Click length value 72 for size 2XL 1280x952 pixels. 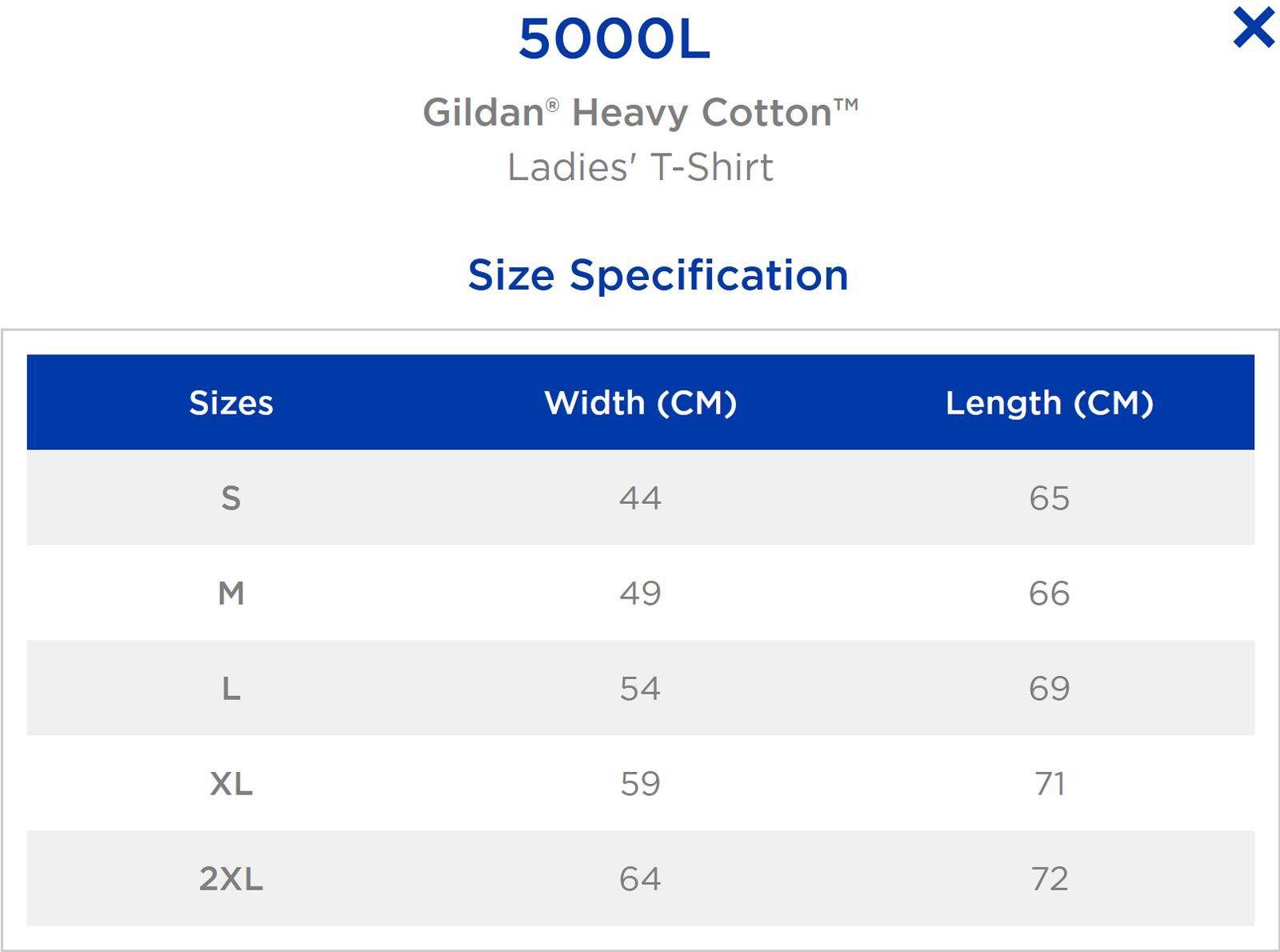click(1049, 878)
